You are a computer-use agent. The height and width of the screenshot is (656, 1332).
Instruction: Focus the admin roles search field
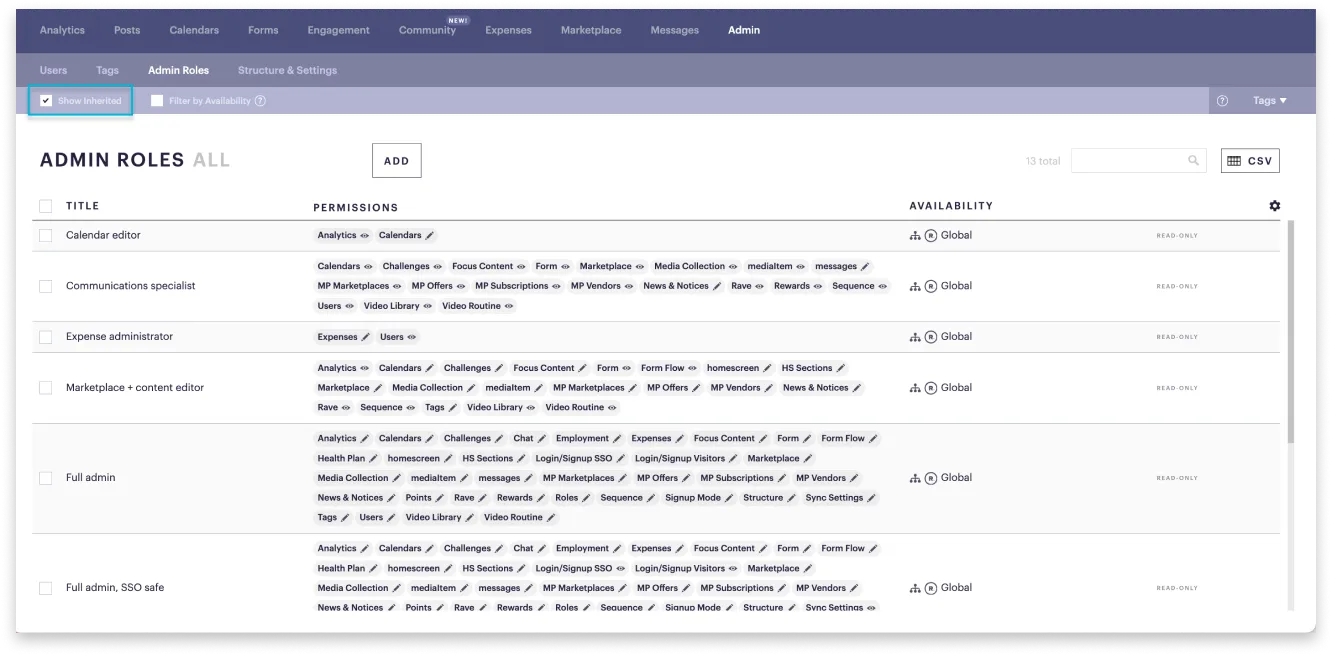click(x=1138, y=160)
